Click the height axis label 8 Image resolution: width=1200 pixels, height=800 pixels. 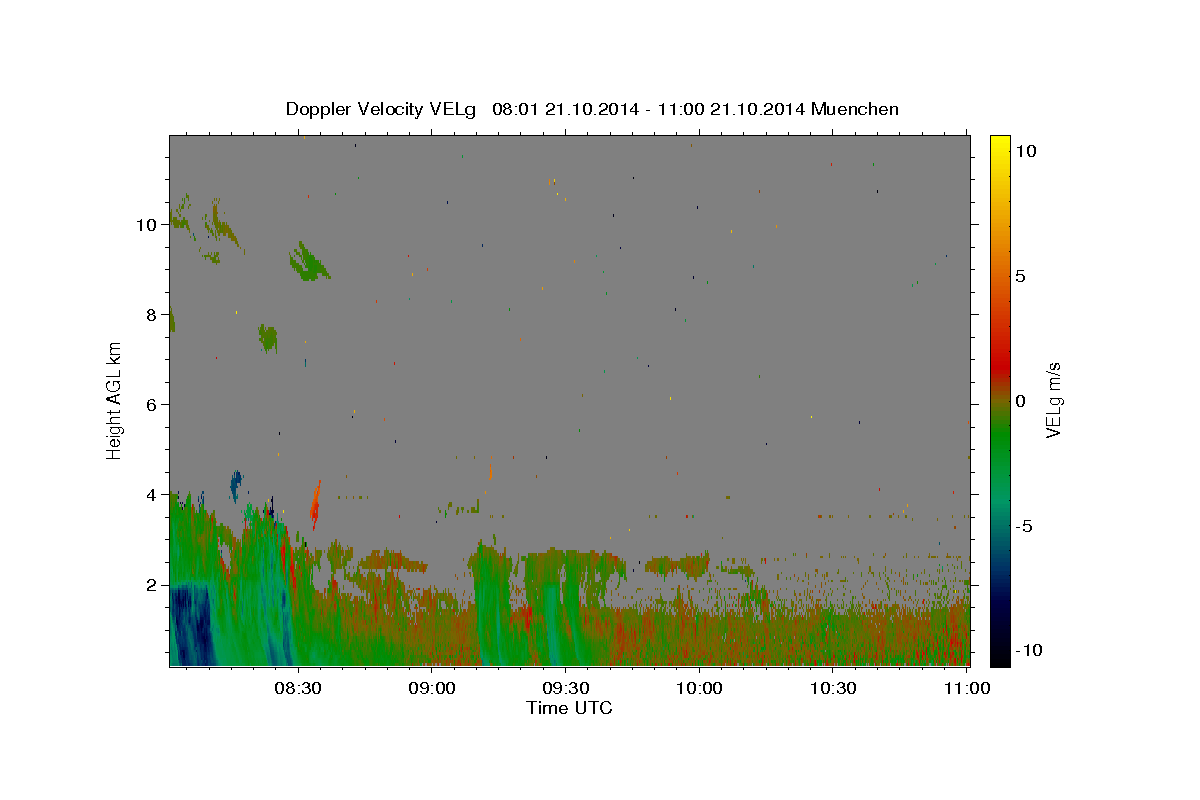click(x=154, y=315)
